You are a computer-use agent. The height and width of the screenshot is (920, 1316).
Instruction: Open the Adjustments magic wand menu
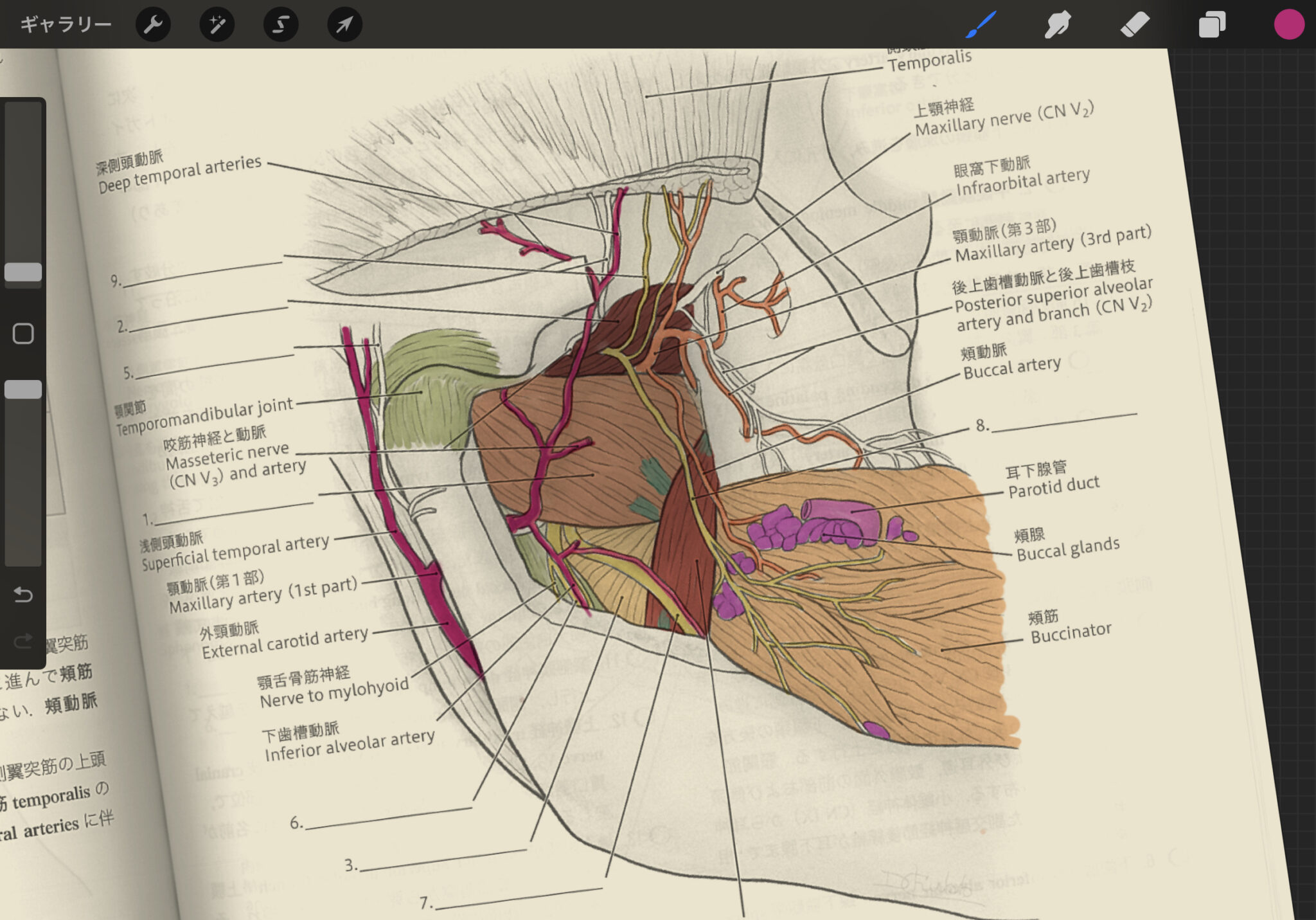tap(217, 24)
